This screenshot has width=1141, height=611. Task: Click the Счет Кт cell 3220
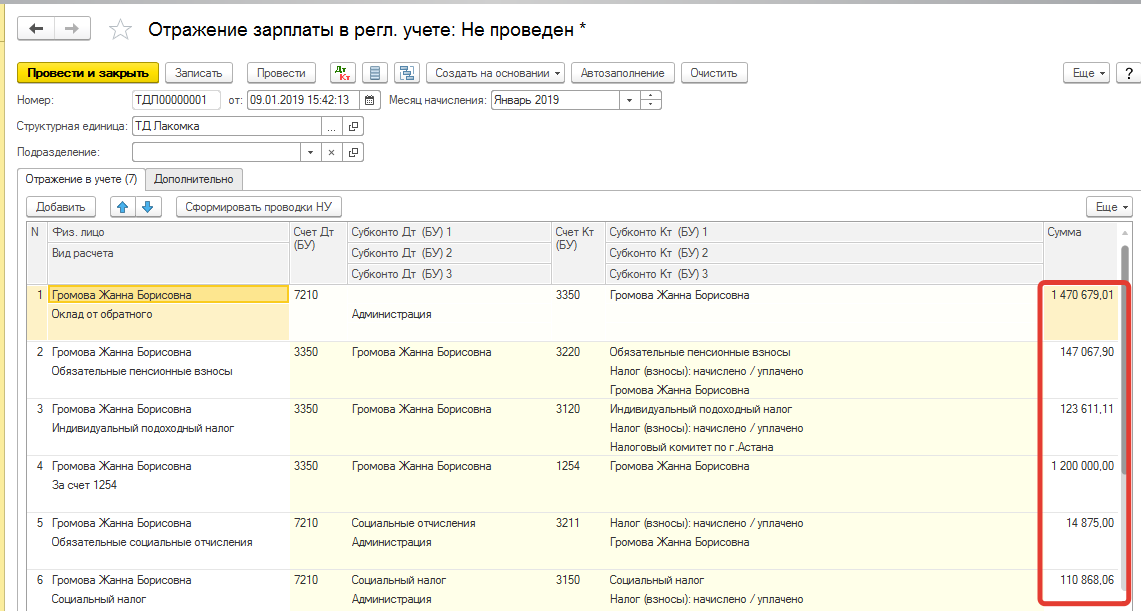pos(568,352)
